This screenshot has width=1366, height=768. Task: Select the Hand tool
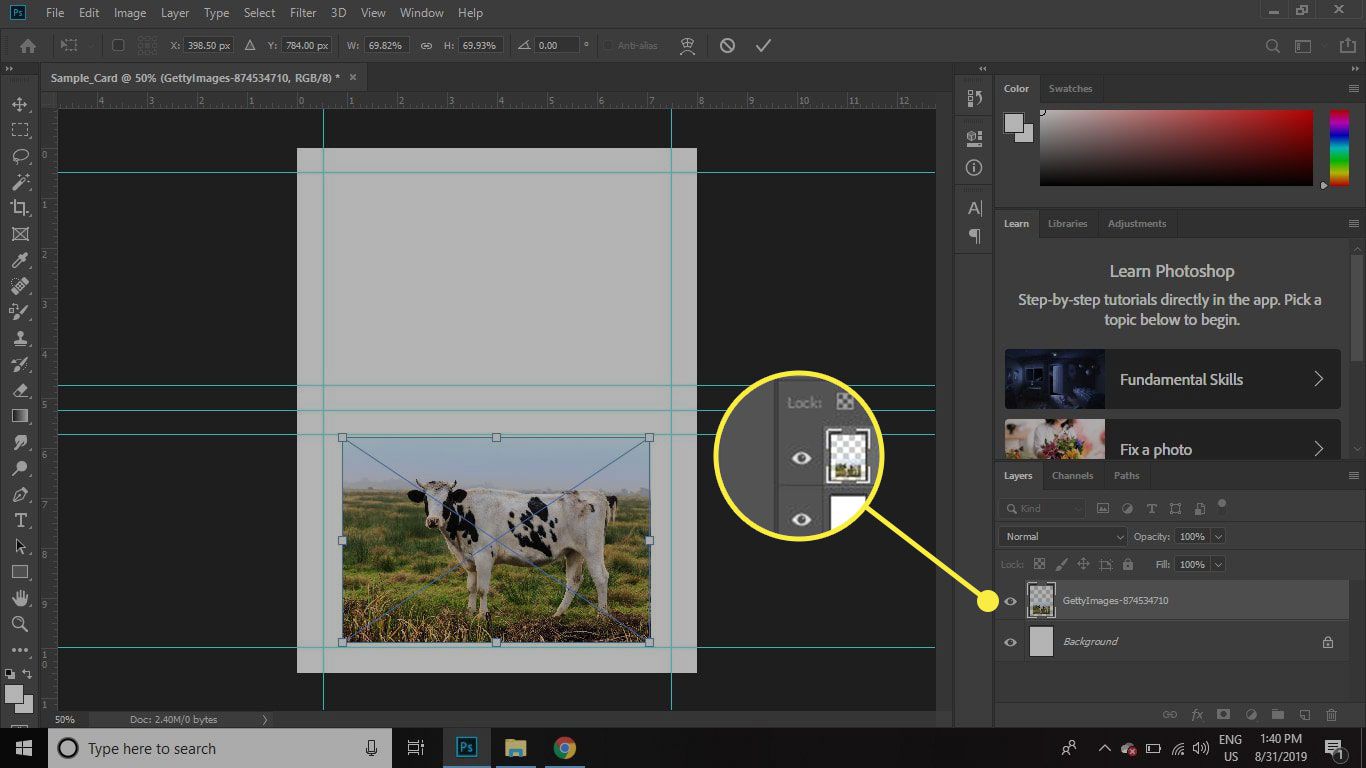coord(20,598)
